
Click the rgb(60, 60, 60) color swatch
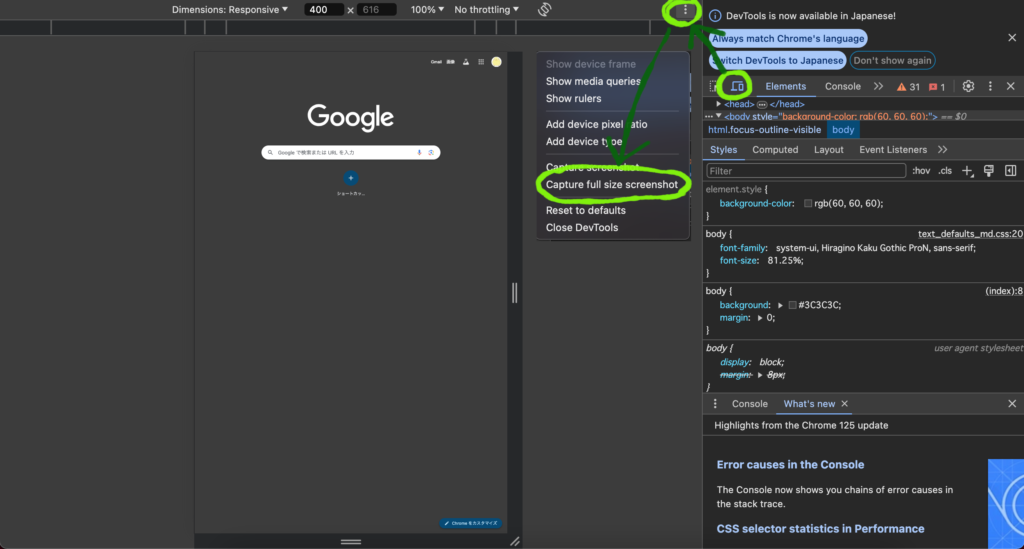click(x=808, y=204)
